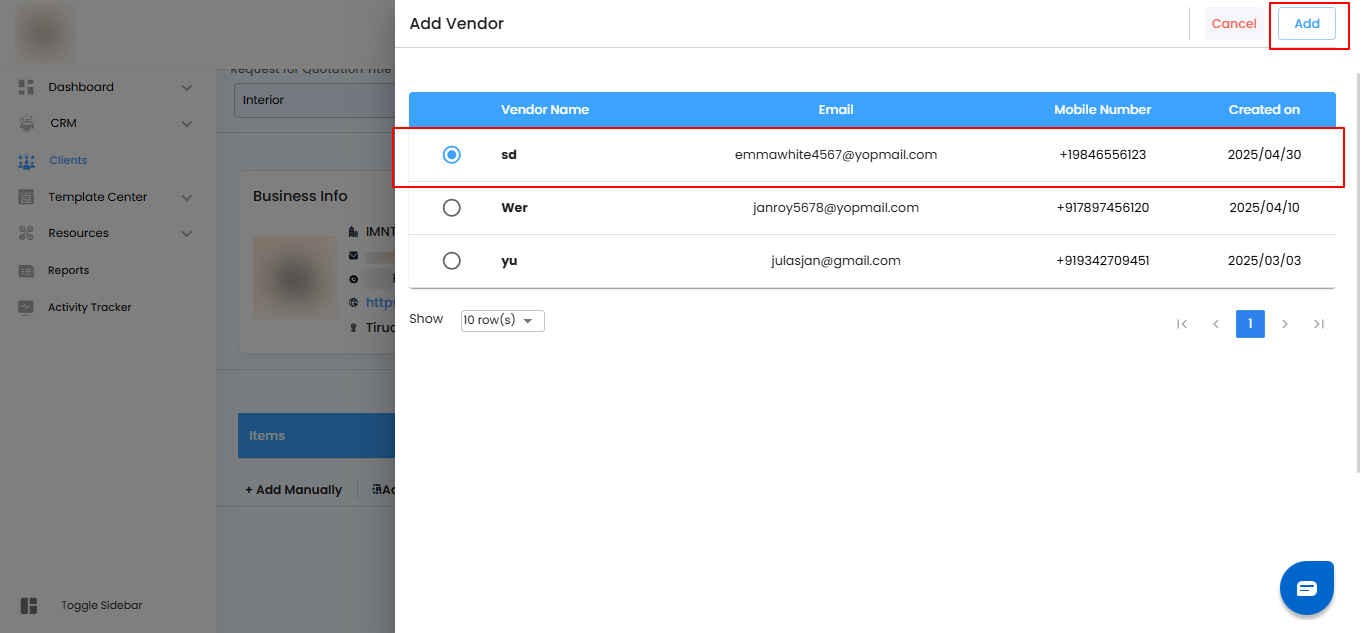
Task: Click the Activity Tracker icon
Action: pyautogui.click(x=27, y=308)
